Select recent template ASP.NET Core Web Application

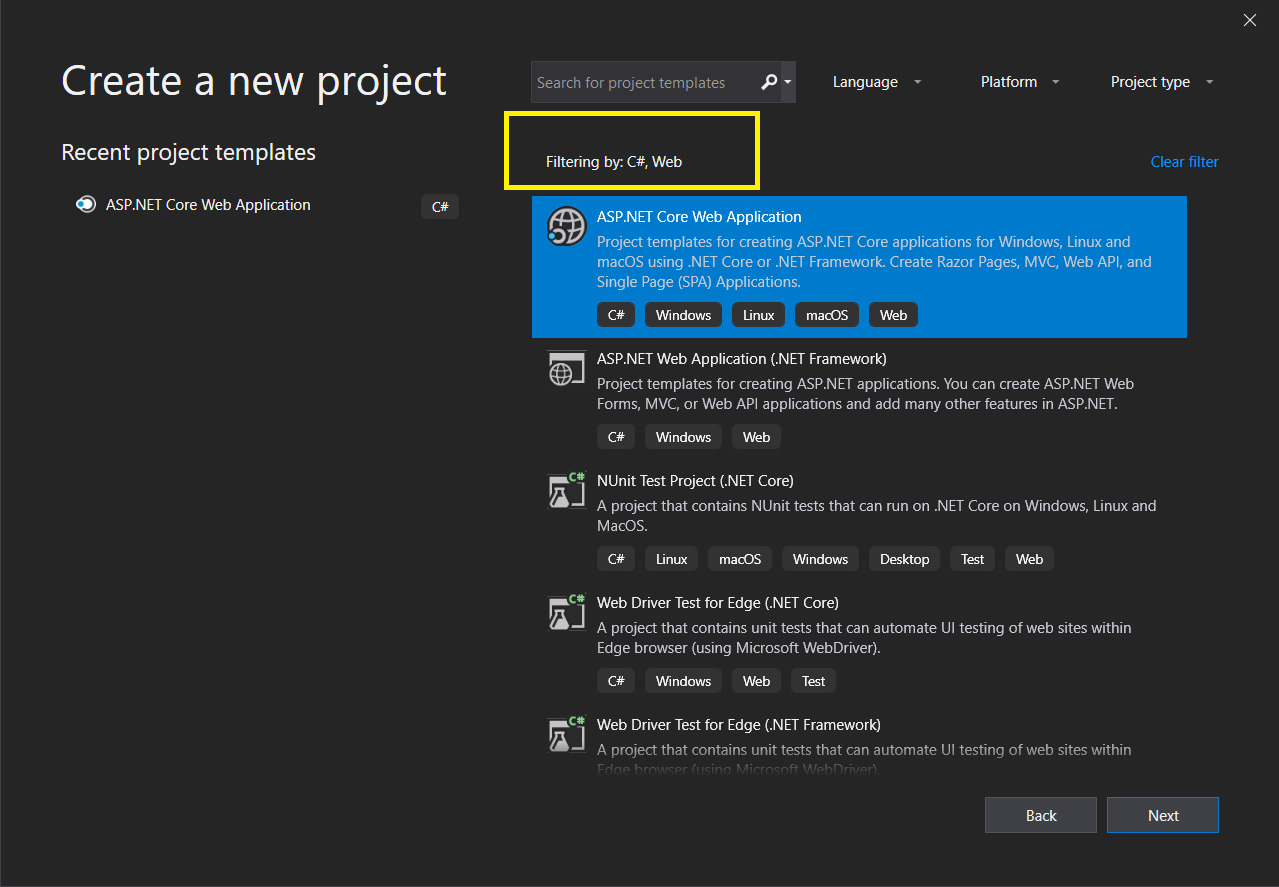(260, 206)
